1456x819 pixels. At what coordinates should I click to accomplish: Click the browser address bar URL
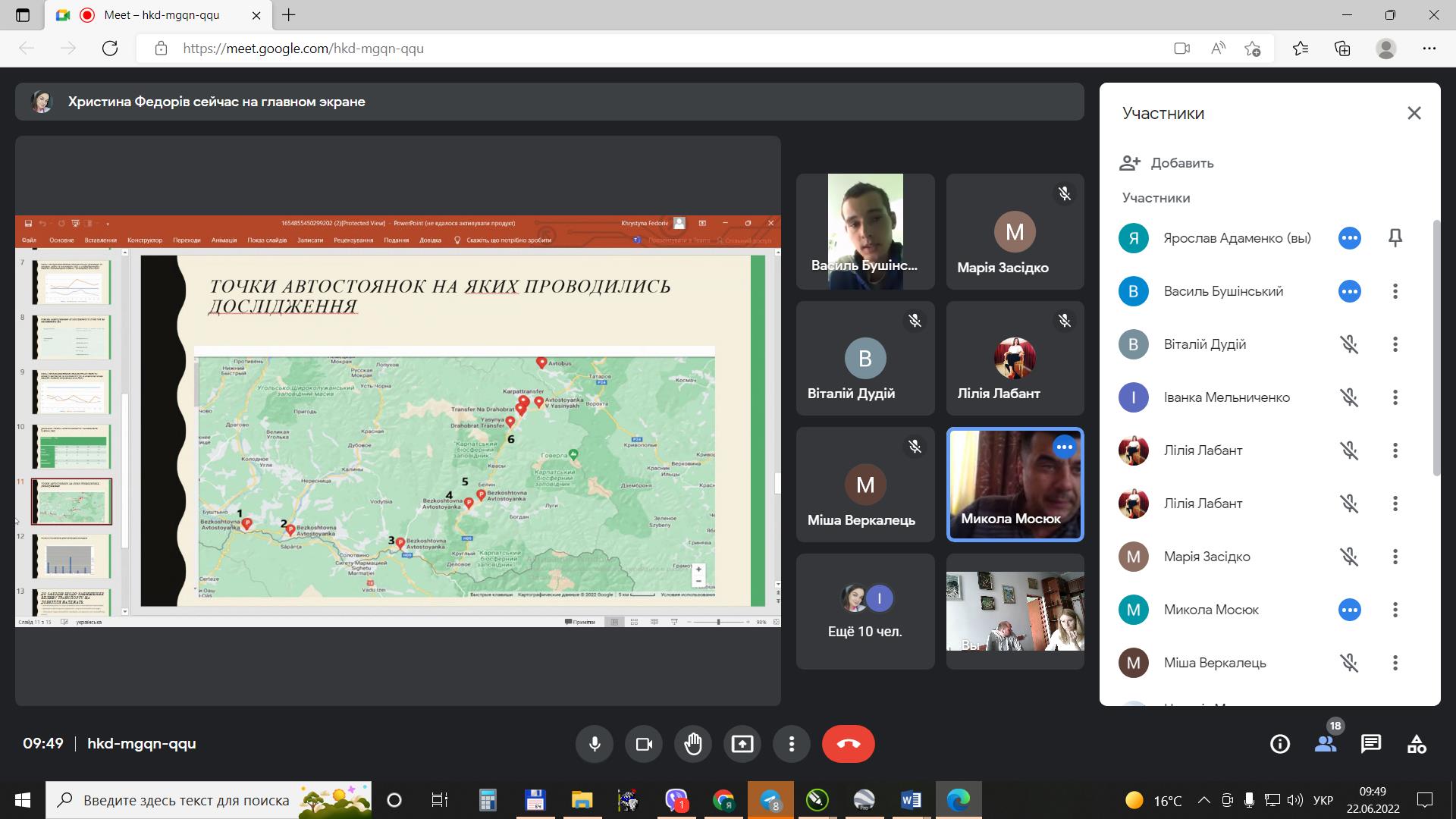303,49
